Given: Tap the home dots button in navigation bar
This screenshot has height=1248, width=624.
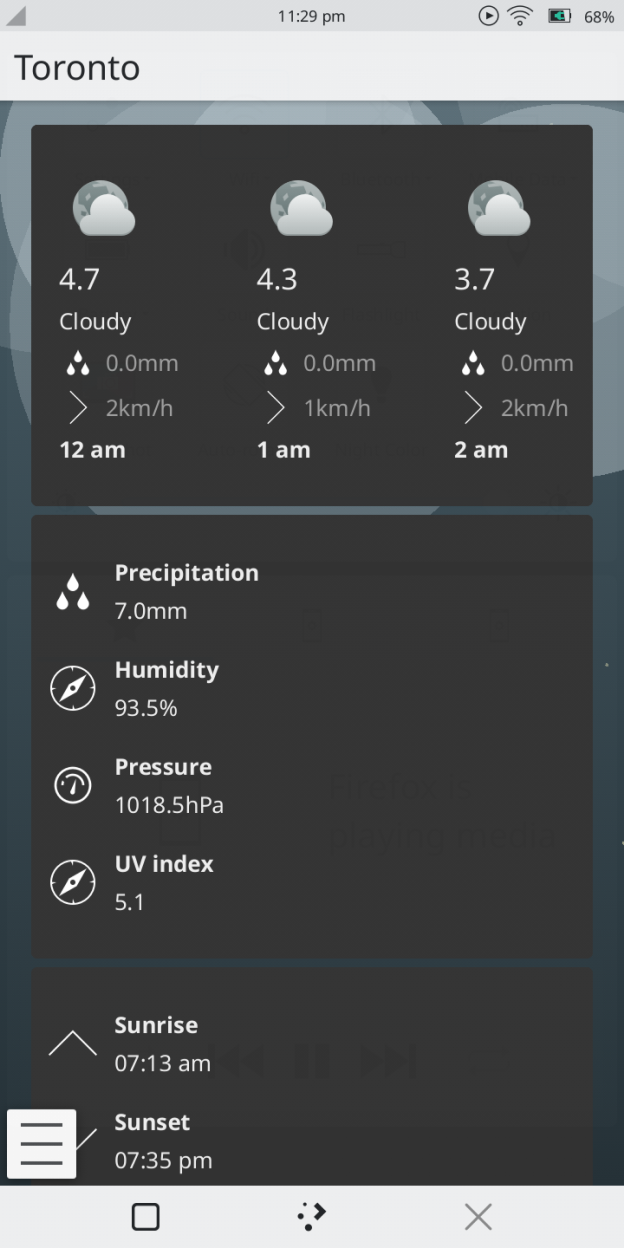Looking at the screenshot, I should [312, 1217].
